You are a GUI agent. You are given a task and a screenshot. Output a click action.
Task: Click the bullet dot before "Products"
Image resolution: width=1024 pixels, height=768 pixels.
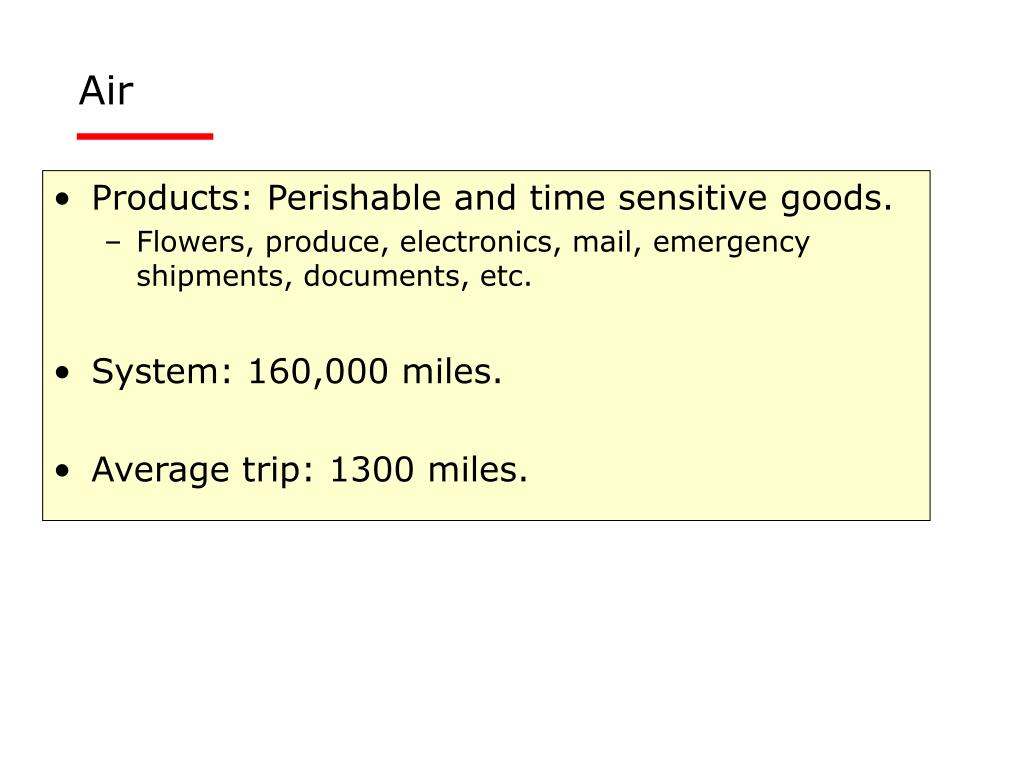63,199
